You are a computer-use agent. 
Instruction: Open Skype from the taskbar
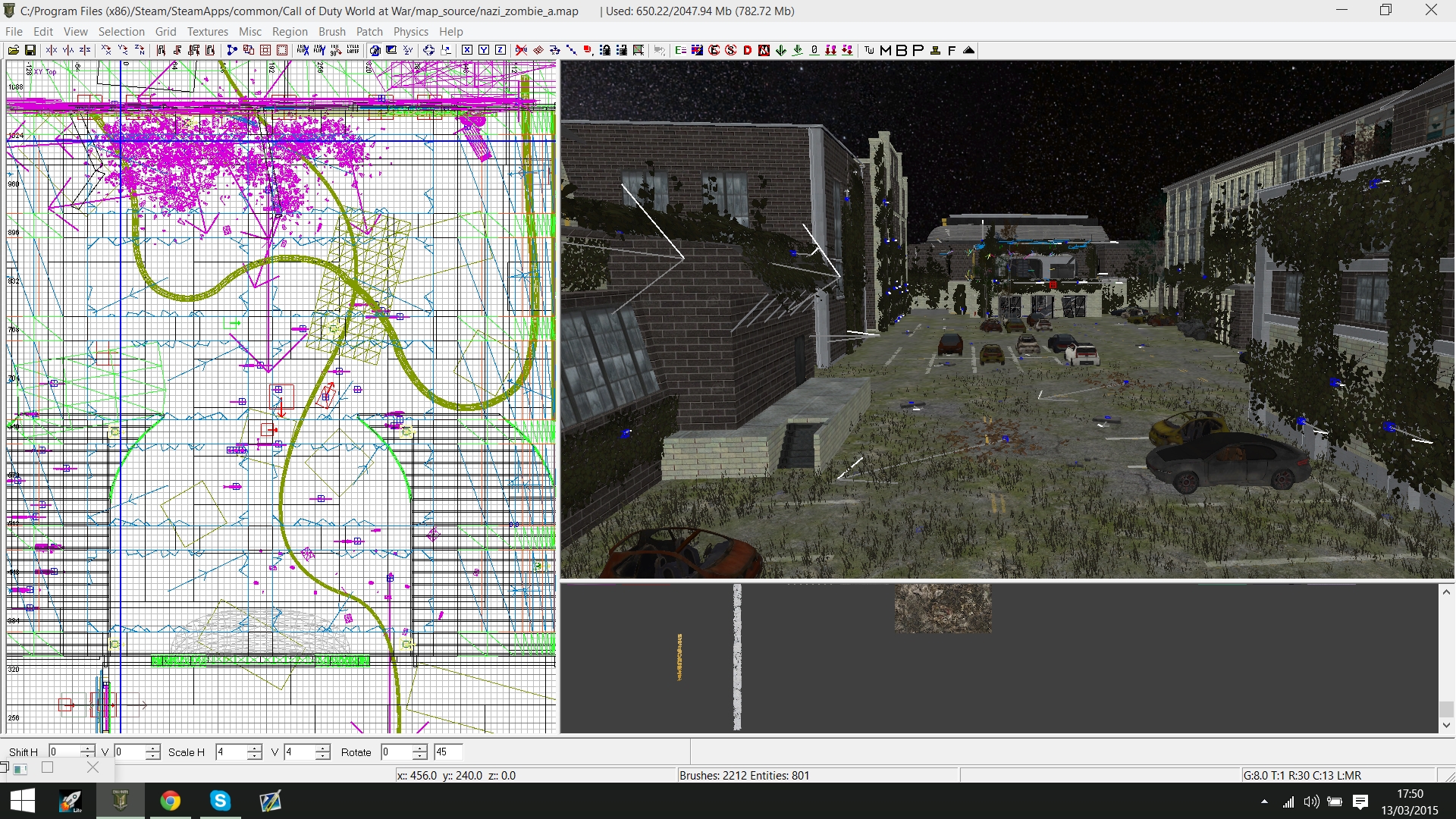(220, 801)
